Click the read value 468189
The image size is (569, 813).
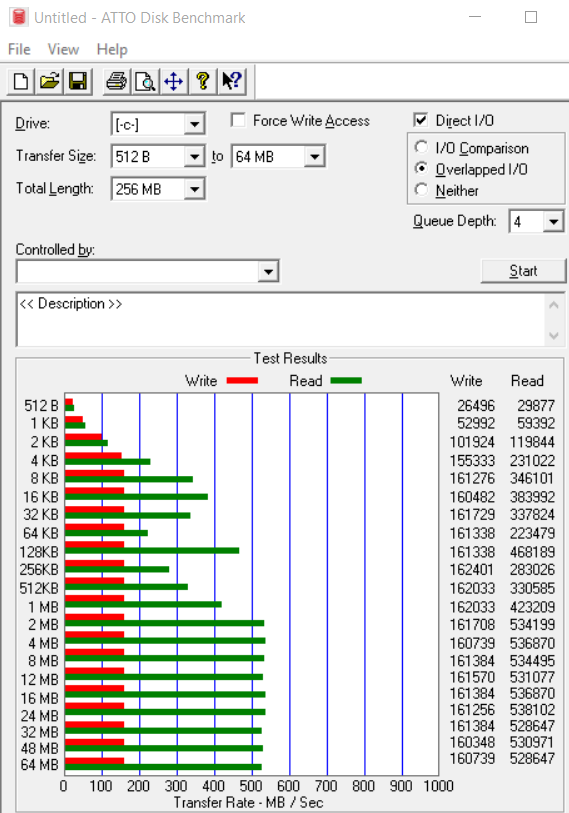tap(532, 552)
